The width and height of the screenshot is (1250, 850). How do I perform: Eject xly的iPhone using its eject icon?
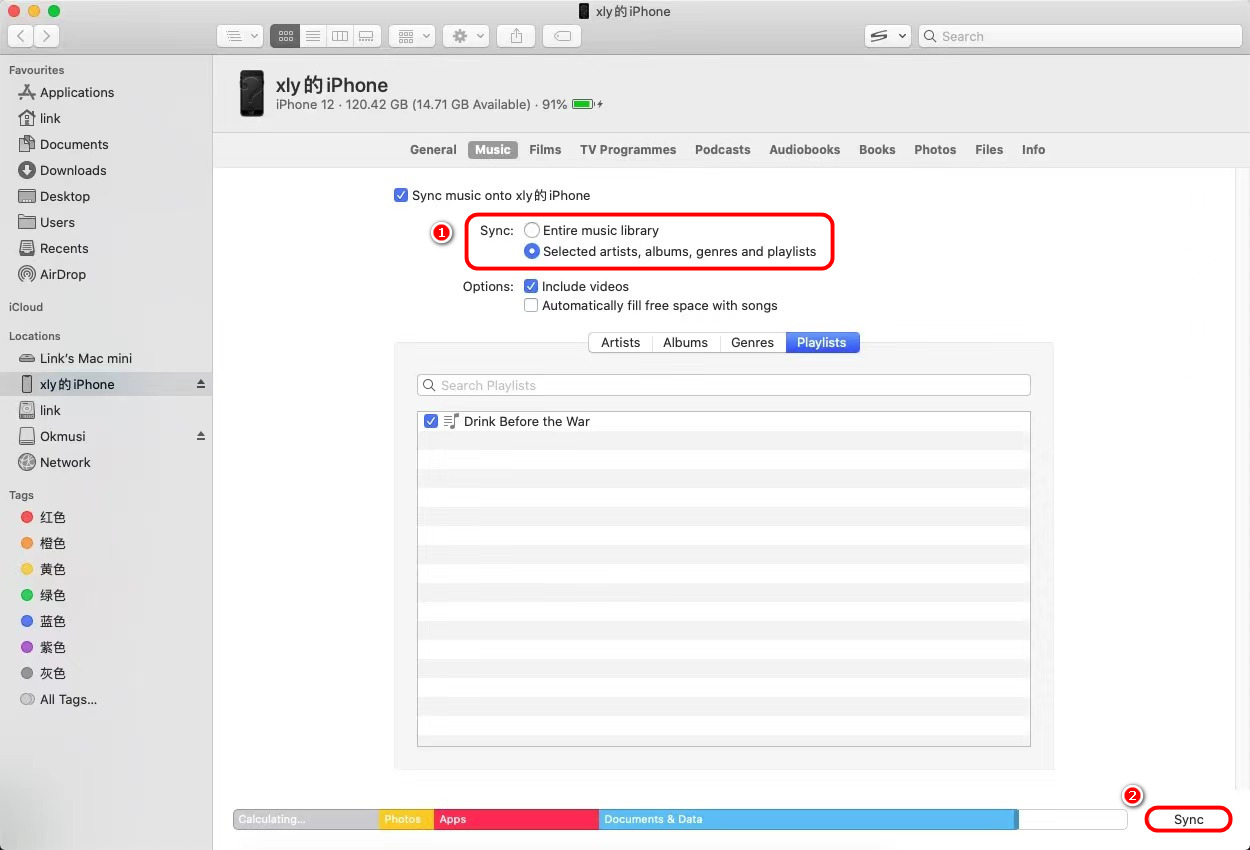coord(200,384)
